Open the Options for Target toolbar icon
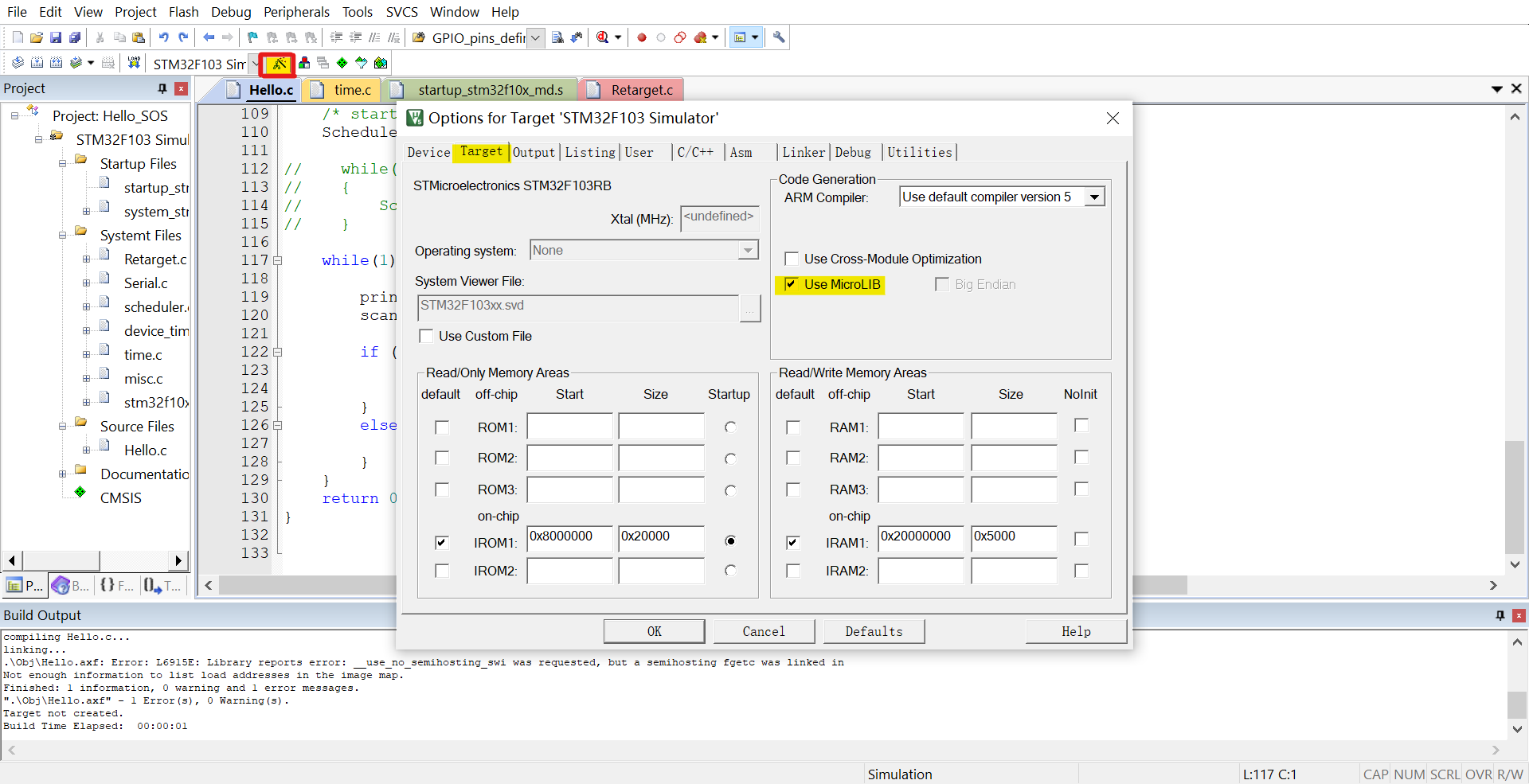Image resolution: width=1529 pixels, height=784 pixels. (x=279, y=64)
